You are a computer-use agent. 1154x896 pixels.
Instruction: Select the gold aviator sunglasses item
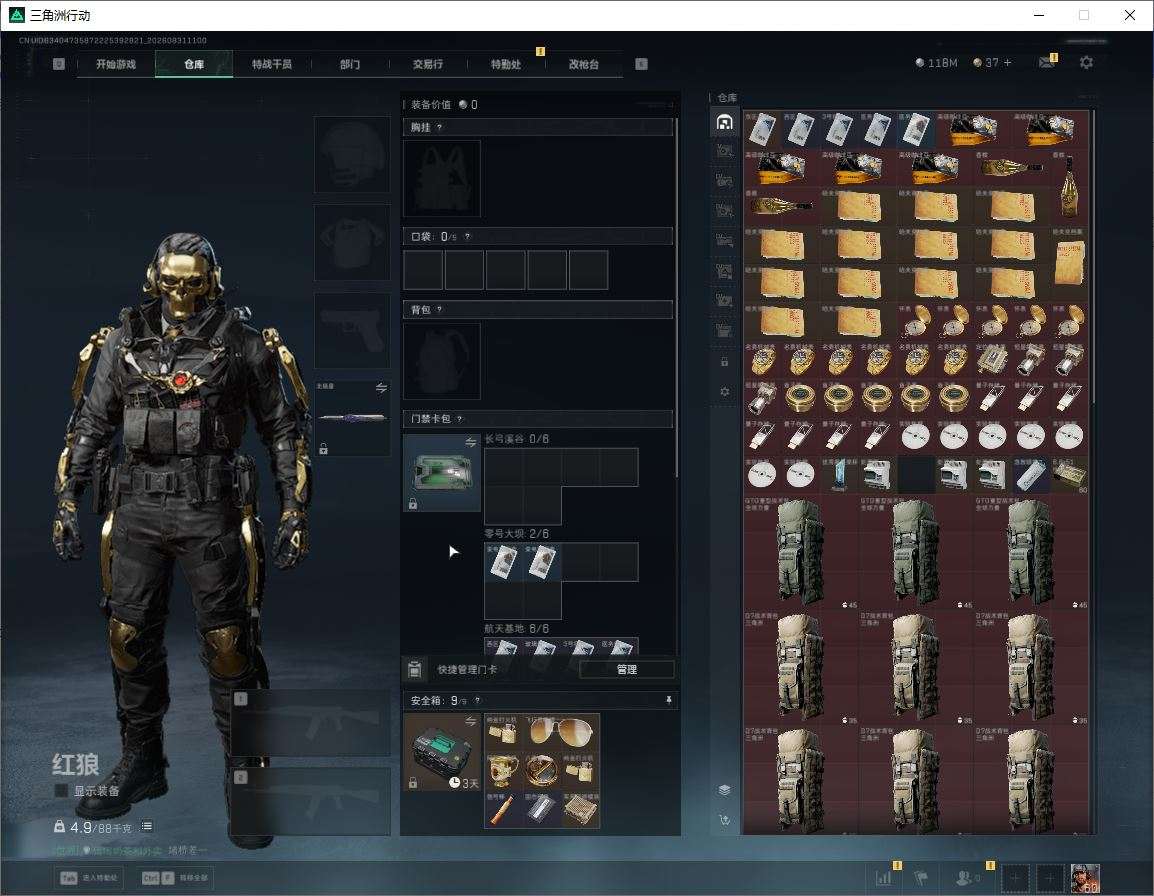click(562, 732)
